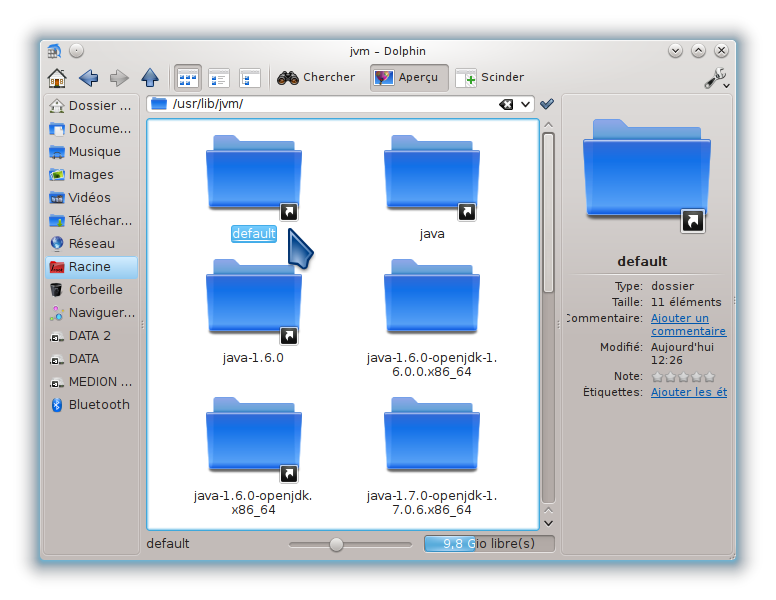Screen dimensions: 776x600
Task: Click the free space 9,8 Gio bar
Action: point(489,544)
